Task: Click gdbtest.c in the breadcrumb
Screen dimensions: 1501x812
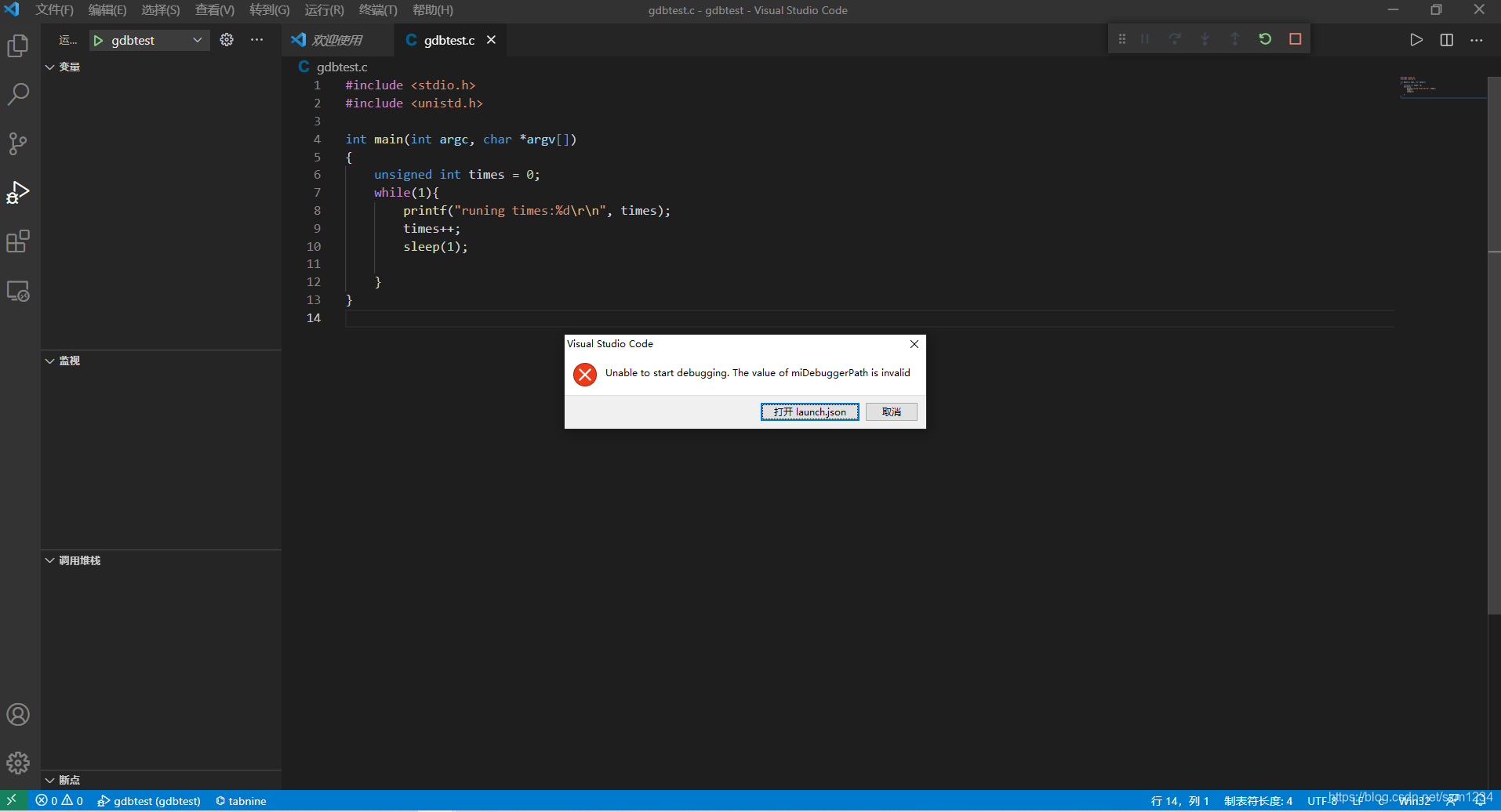Action: pos(342,67)
